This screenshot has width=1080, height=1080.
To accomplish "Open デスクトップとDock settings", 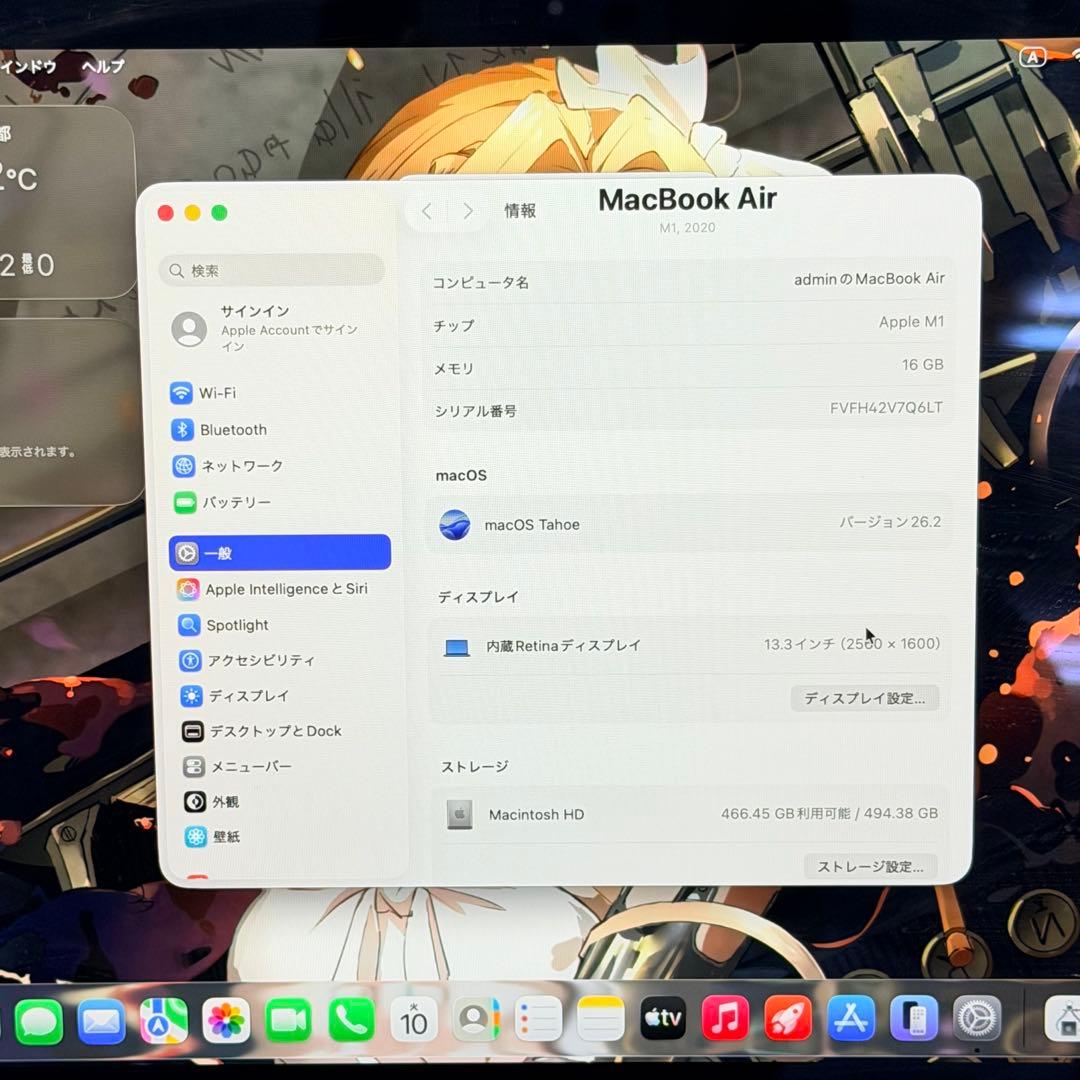I will click(x=262, y=731).
